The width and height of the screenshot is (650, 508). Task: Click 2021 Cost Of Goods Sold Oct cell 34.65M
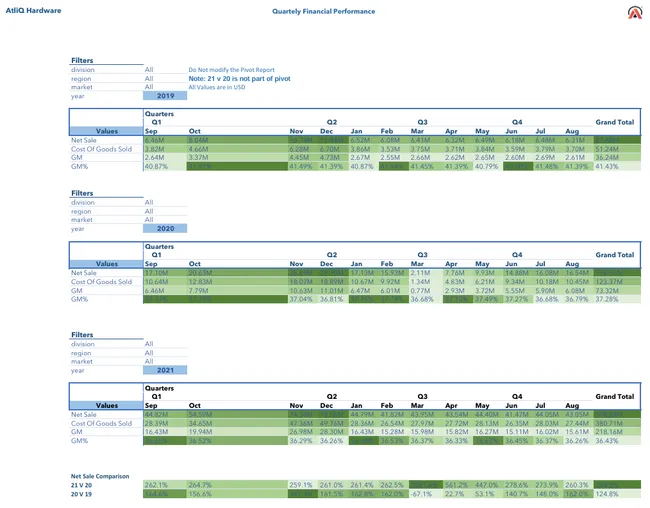point(237,423)
